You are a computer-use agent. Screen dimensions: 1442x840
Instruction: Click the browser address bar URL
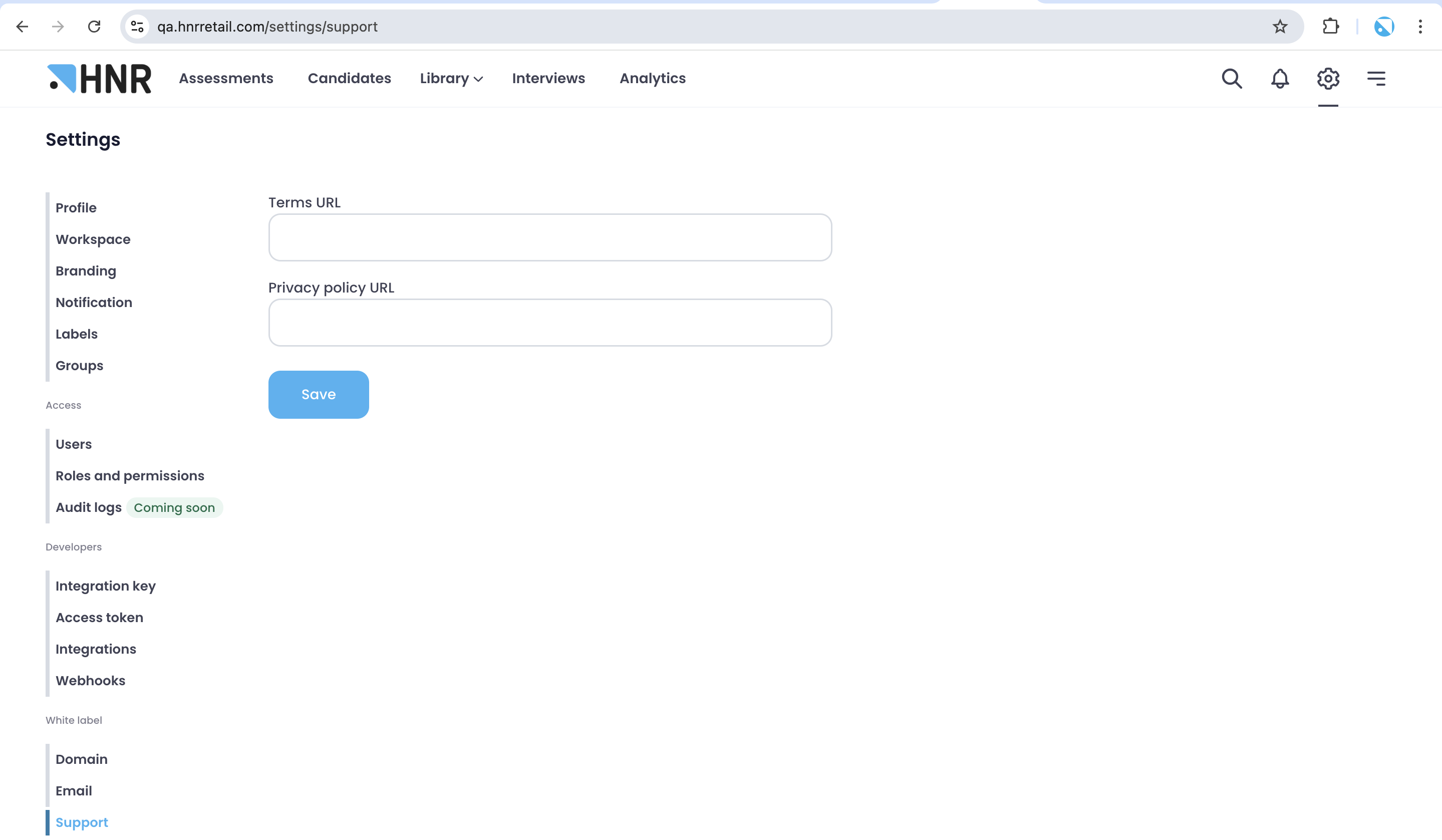[267, 27]
